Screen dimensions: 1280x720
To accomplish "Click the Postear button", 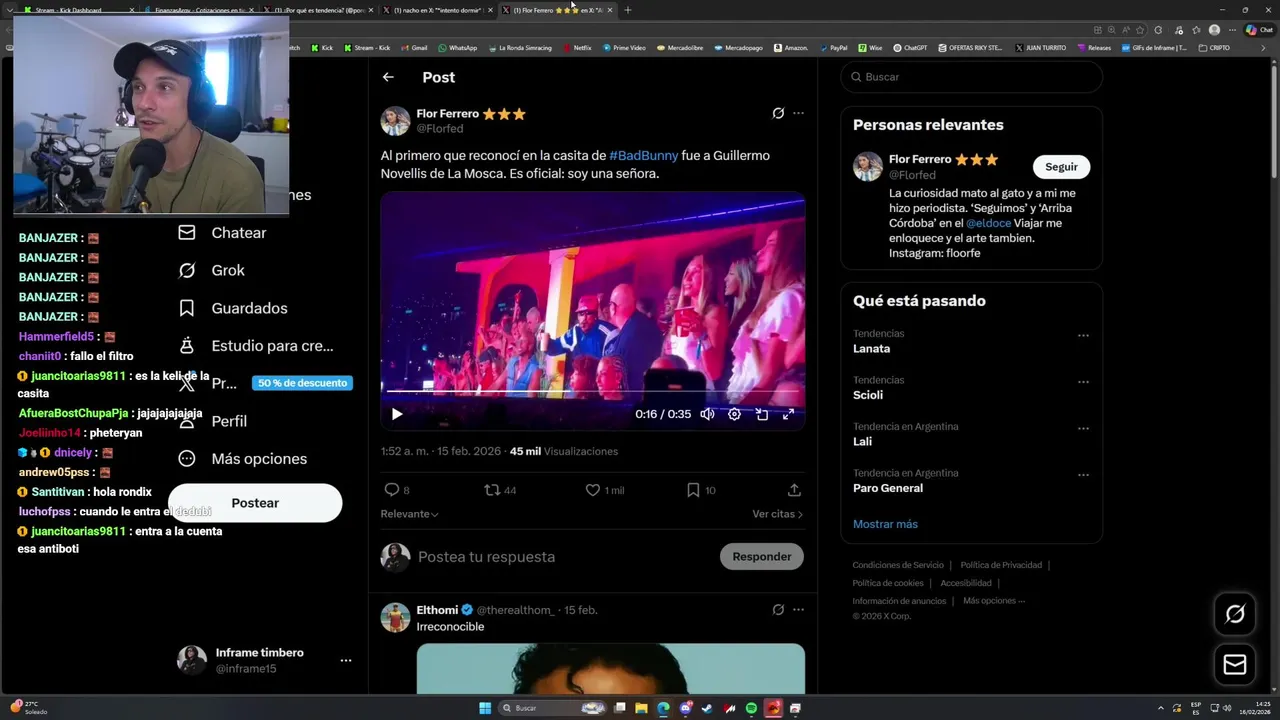I will tap(255, 503).
